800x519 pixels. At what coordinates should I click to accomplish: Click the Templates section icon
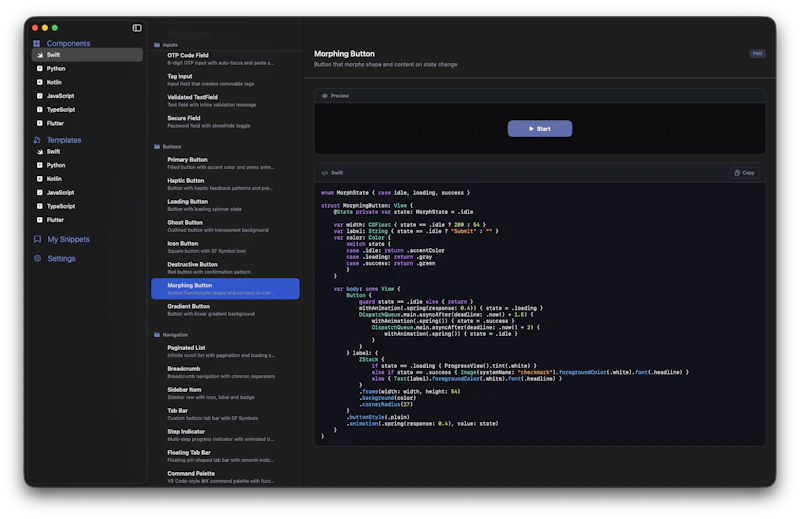point(37,140)
